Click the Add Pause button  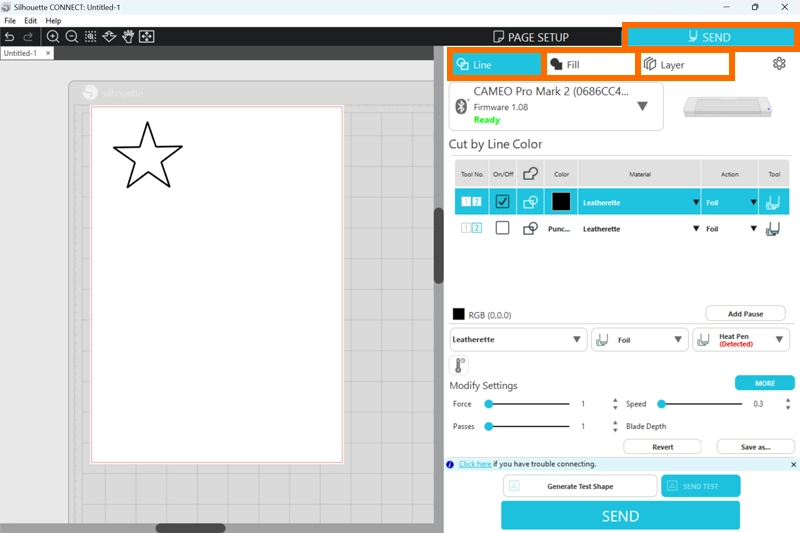[x=745, y=313]
